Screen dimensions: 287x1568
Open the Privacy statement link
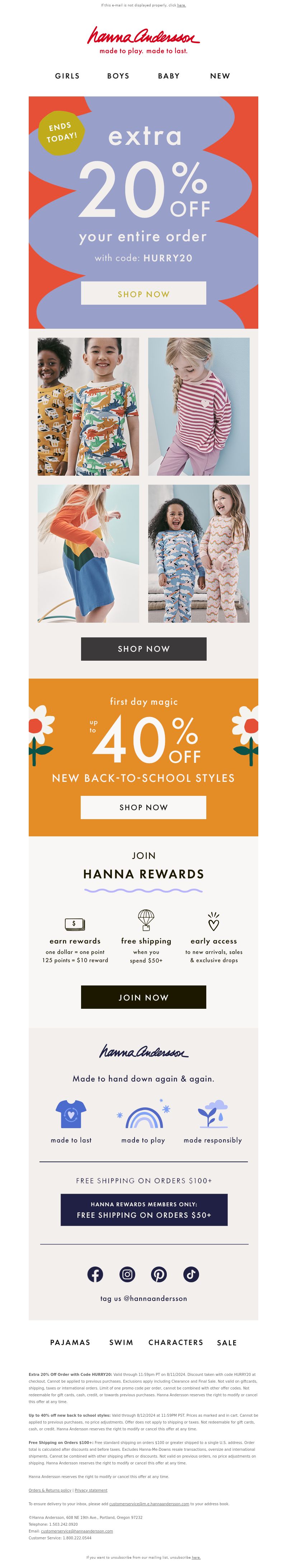91,1490
